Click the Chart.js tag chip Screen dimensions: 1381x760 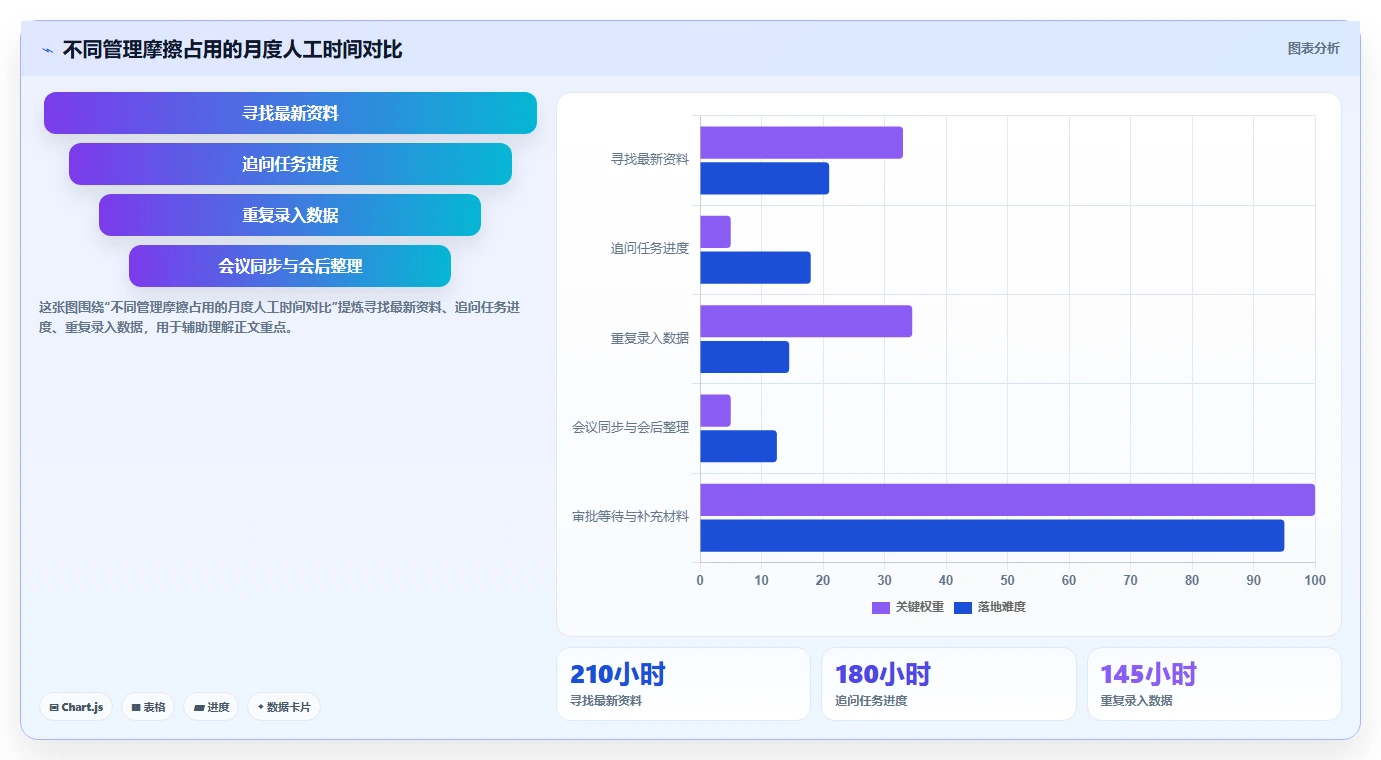76,707
